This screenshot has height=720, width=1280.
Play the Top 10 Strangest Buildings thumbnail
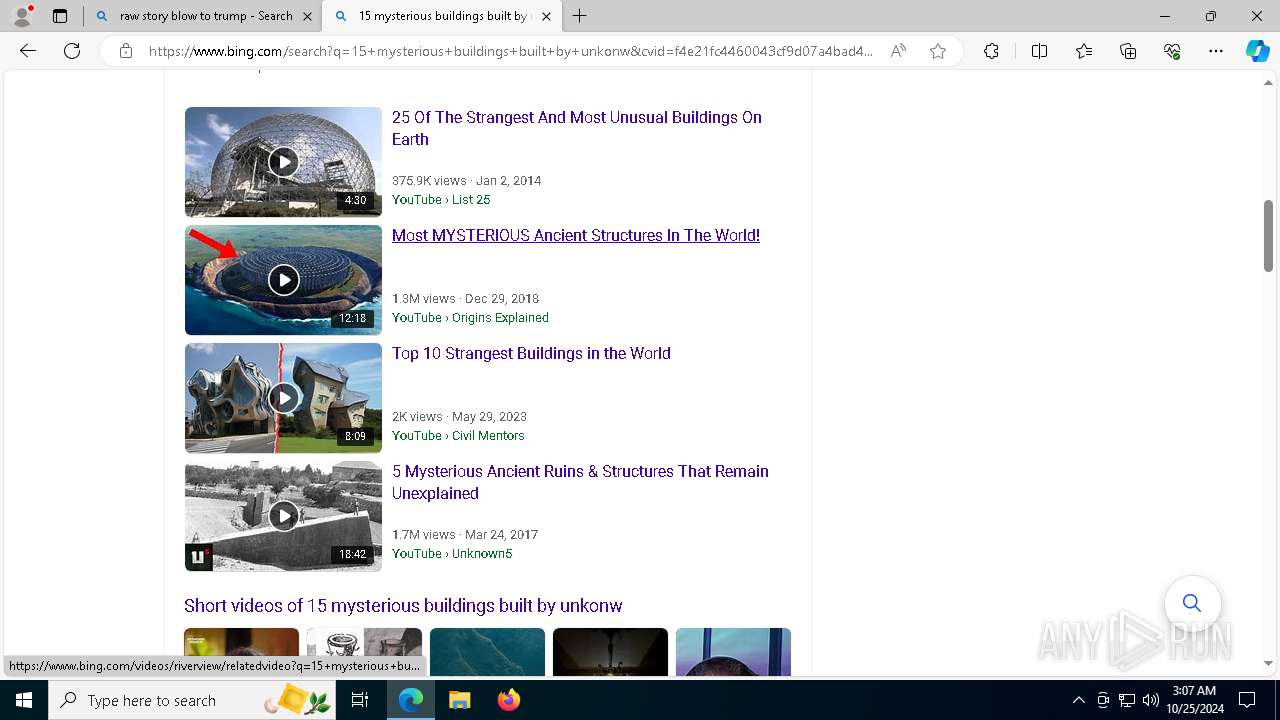(283, 398)
